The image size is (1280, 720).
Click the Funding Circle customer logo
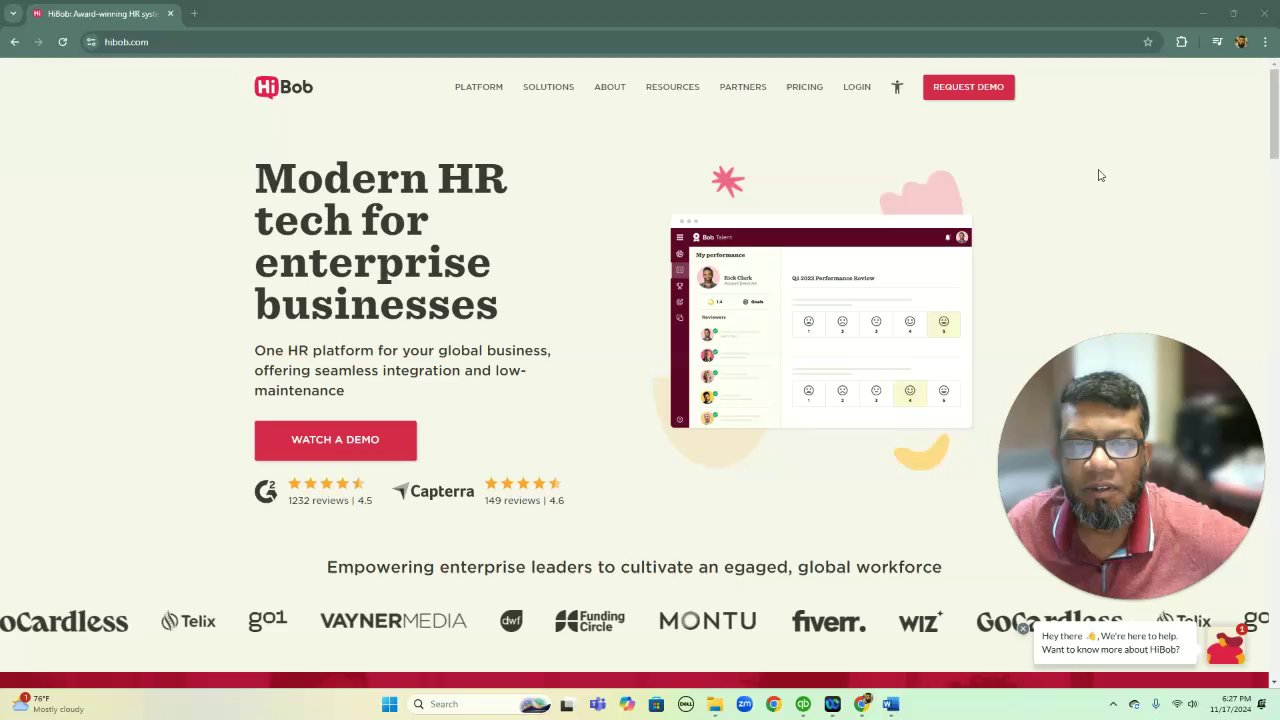coord(590,621)
